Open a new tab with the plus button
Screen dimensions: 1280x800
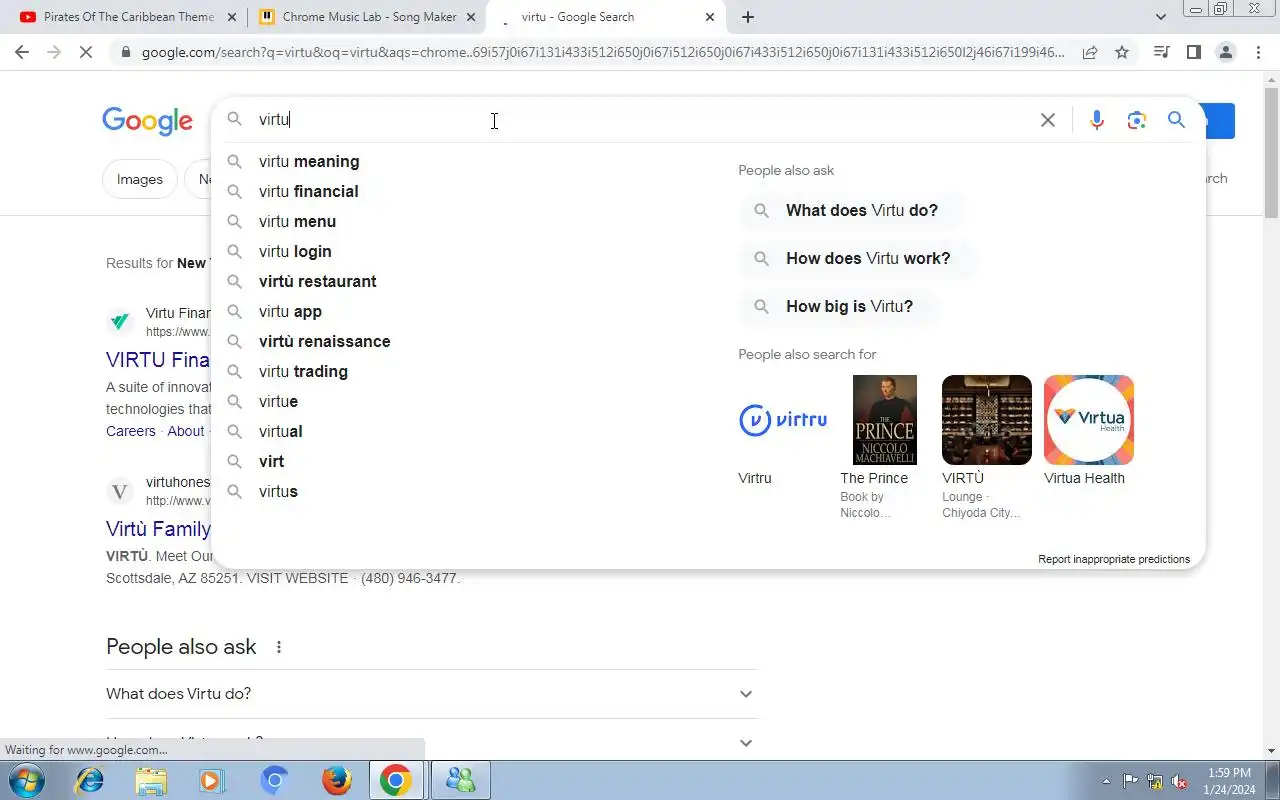tap(748, 17)
